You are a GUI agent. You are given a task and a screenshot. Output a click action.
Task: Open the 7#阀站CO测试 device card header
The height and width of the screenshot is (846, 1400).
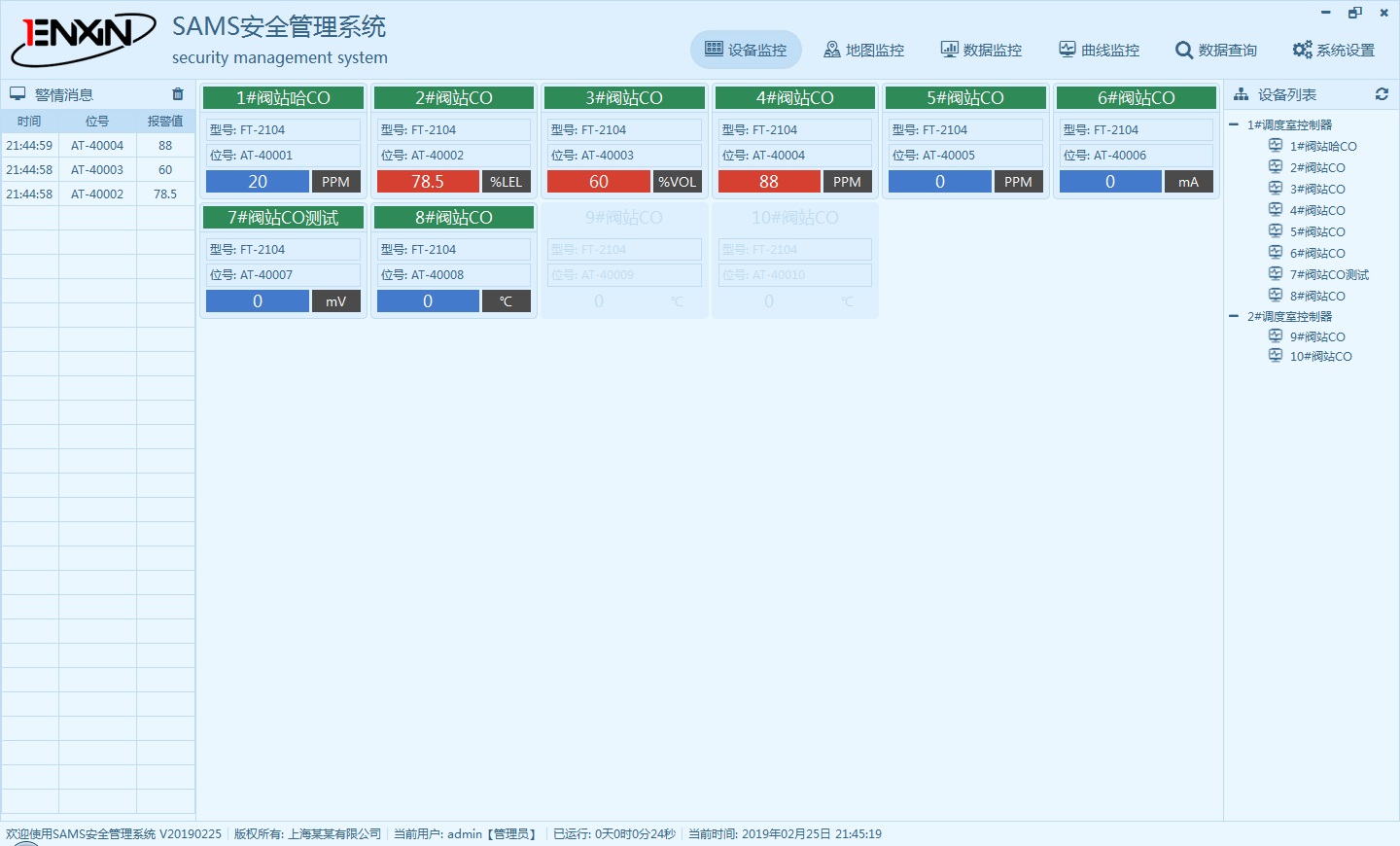click(x=283, y=218)
